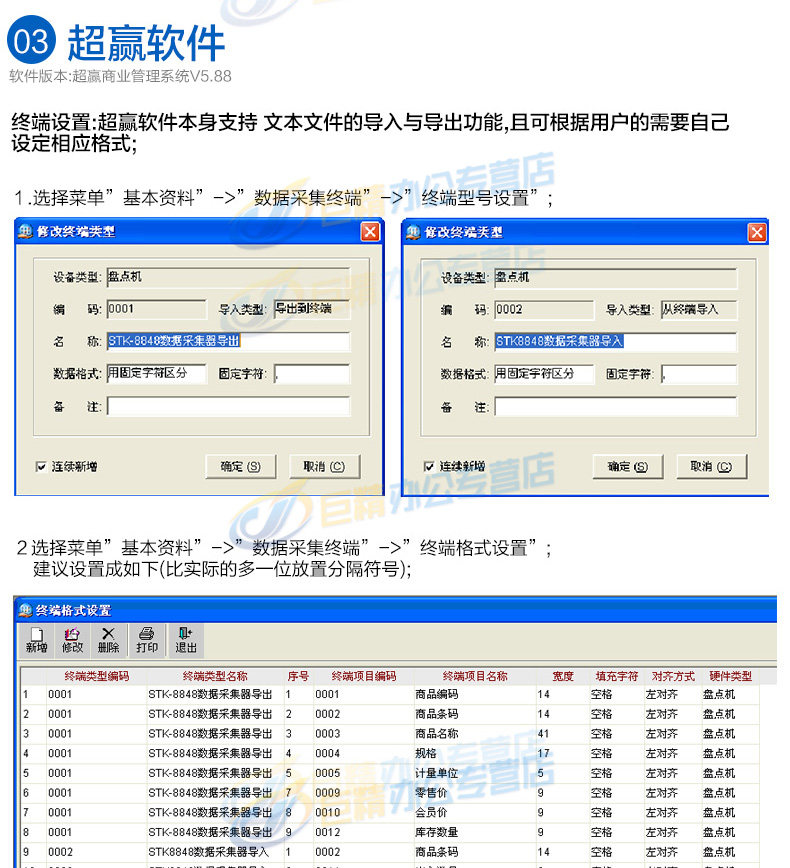Open 导入类型 field showing 导出到终端
This screenshot has height=868, width=790.
[x=312, y=309]
